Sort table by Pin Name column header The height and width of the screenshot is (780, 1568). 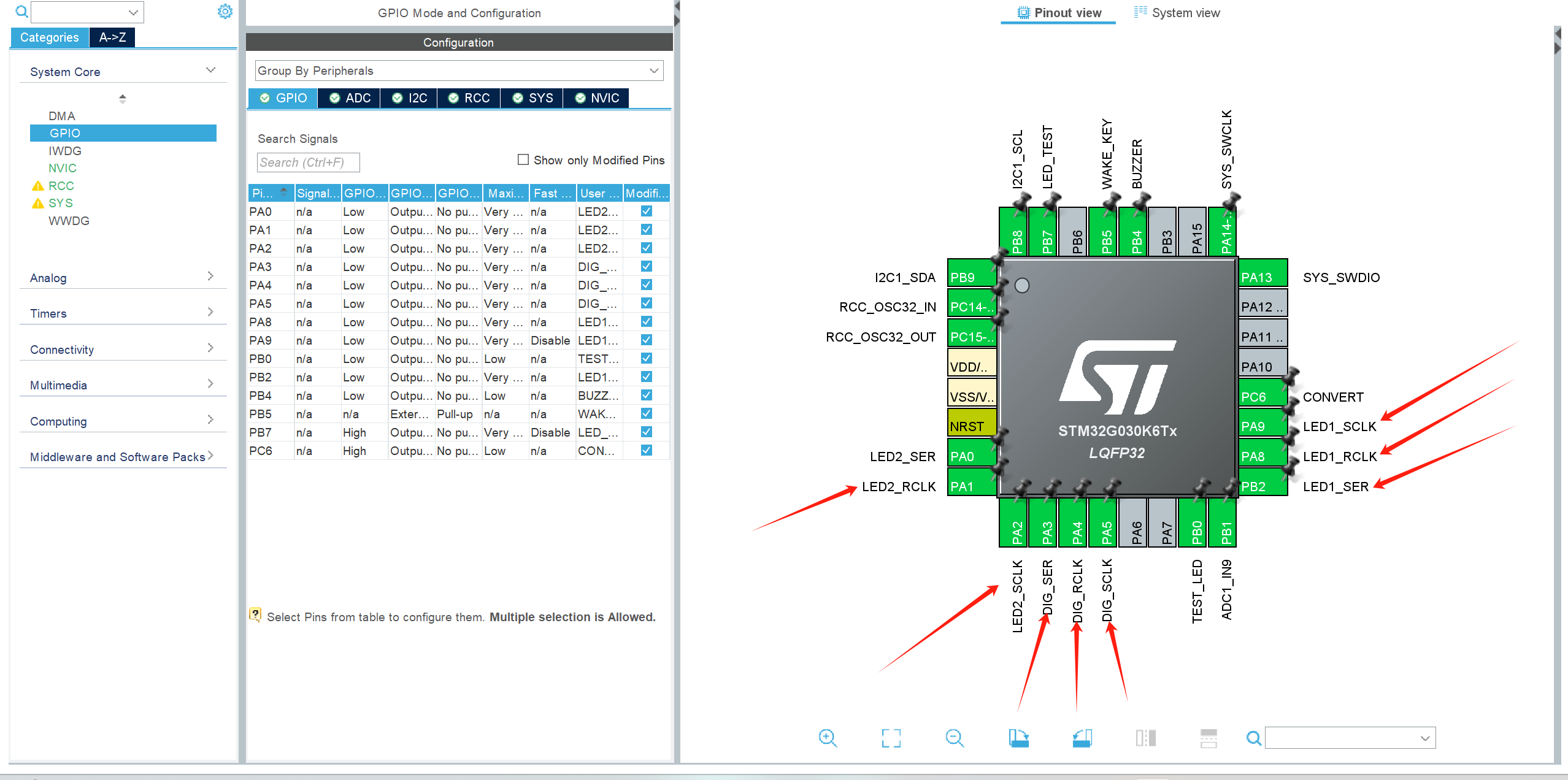coord(271,193)
